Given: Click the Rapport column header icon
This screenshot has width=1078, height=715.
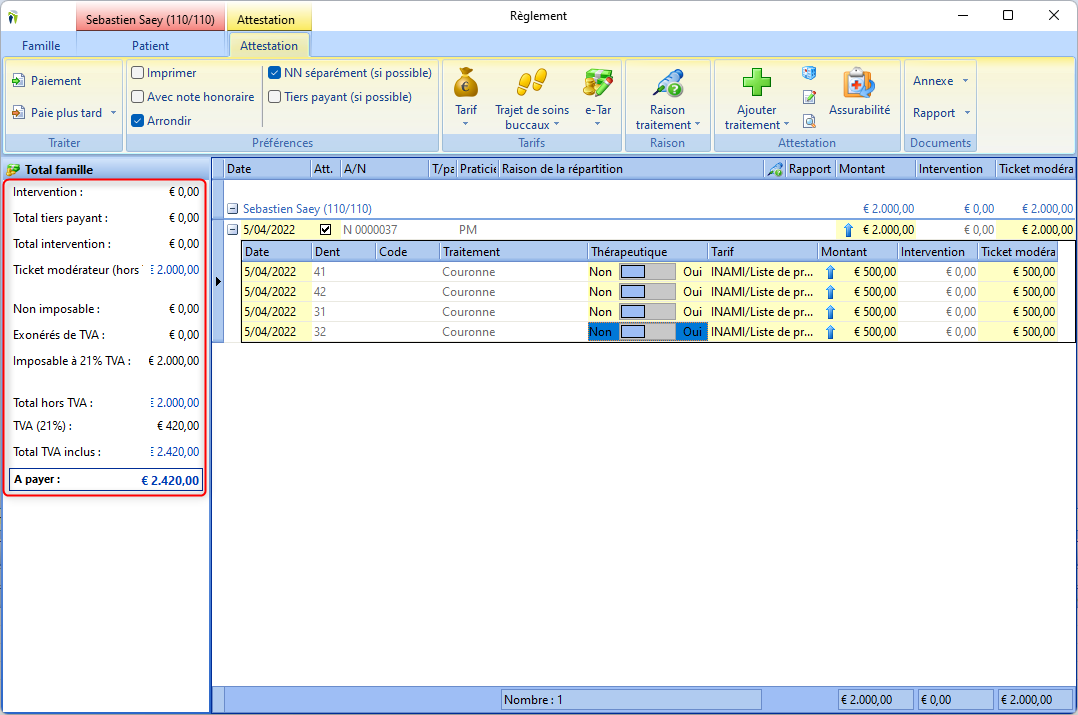Looking at the screenshot, I should (775, 169).
